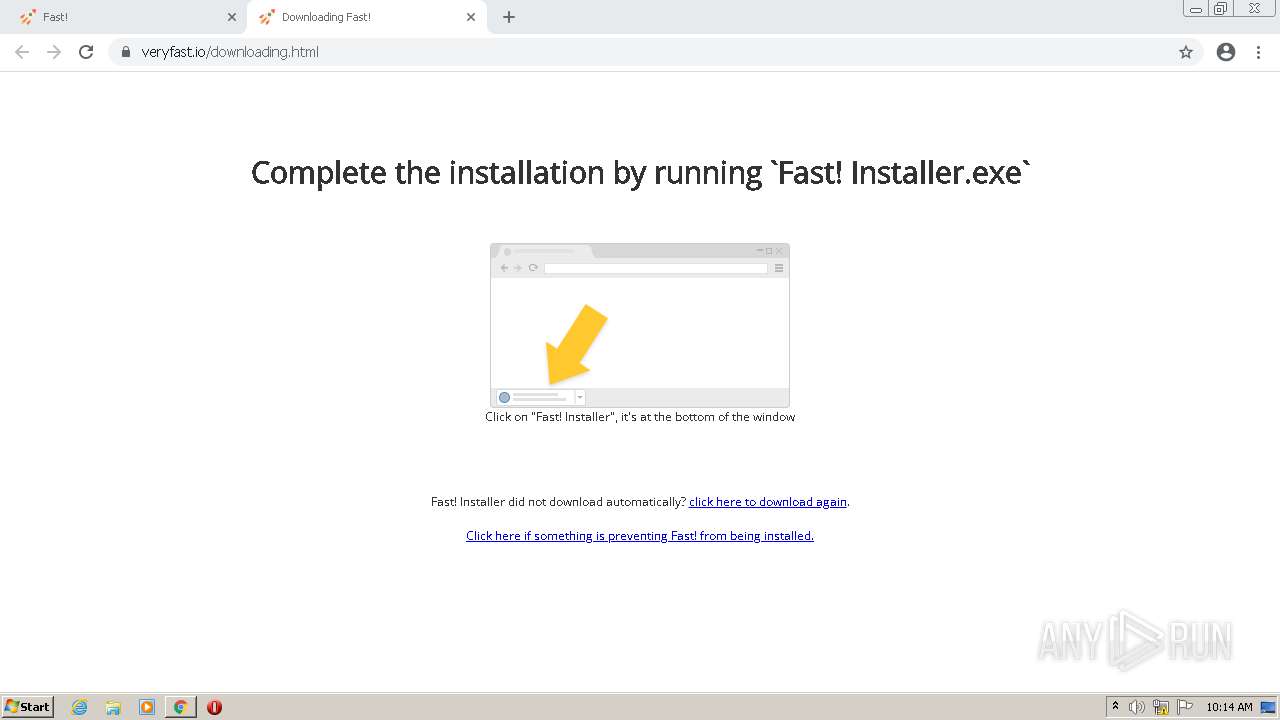Click the "Complete the installation" heading
Screen dimensions: 1280x720
[x=640, y=173]
